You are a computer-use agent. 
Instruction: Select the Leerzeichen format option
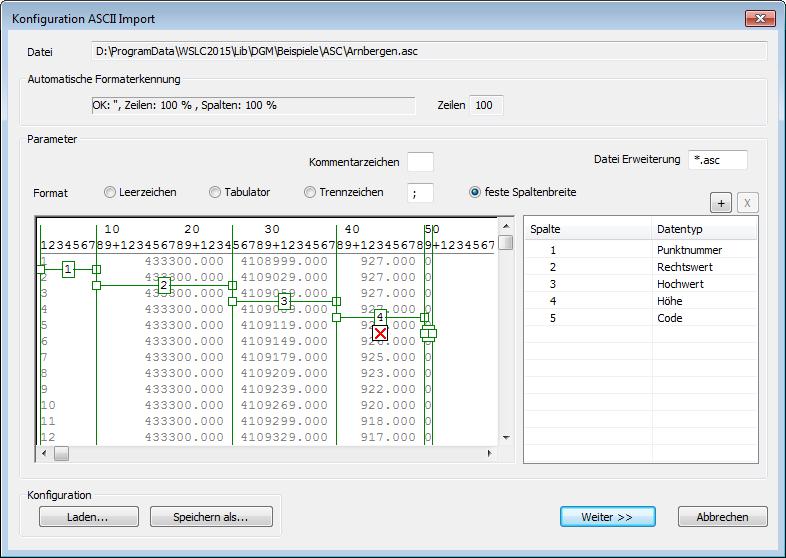[110, 192]
